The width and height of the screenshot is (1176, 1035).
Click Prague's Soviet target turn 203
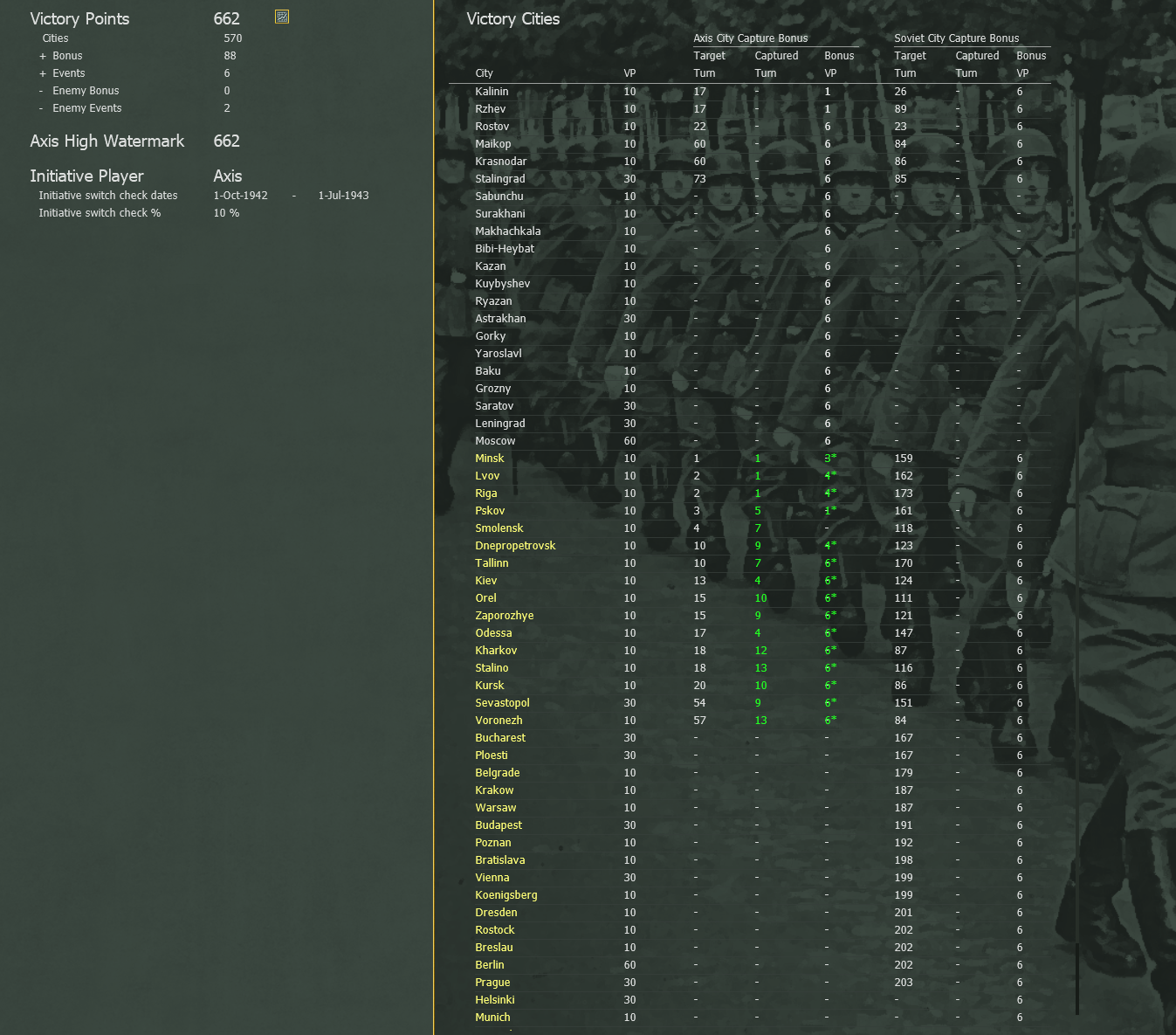click(x=904, y=983)
